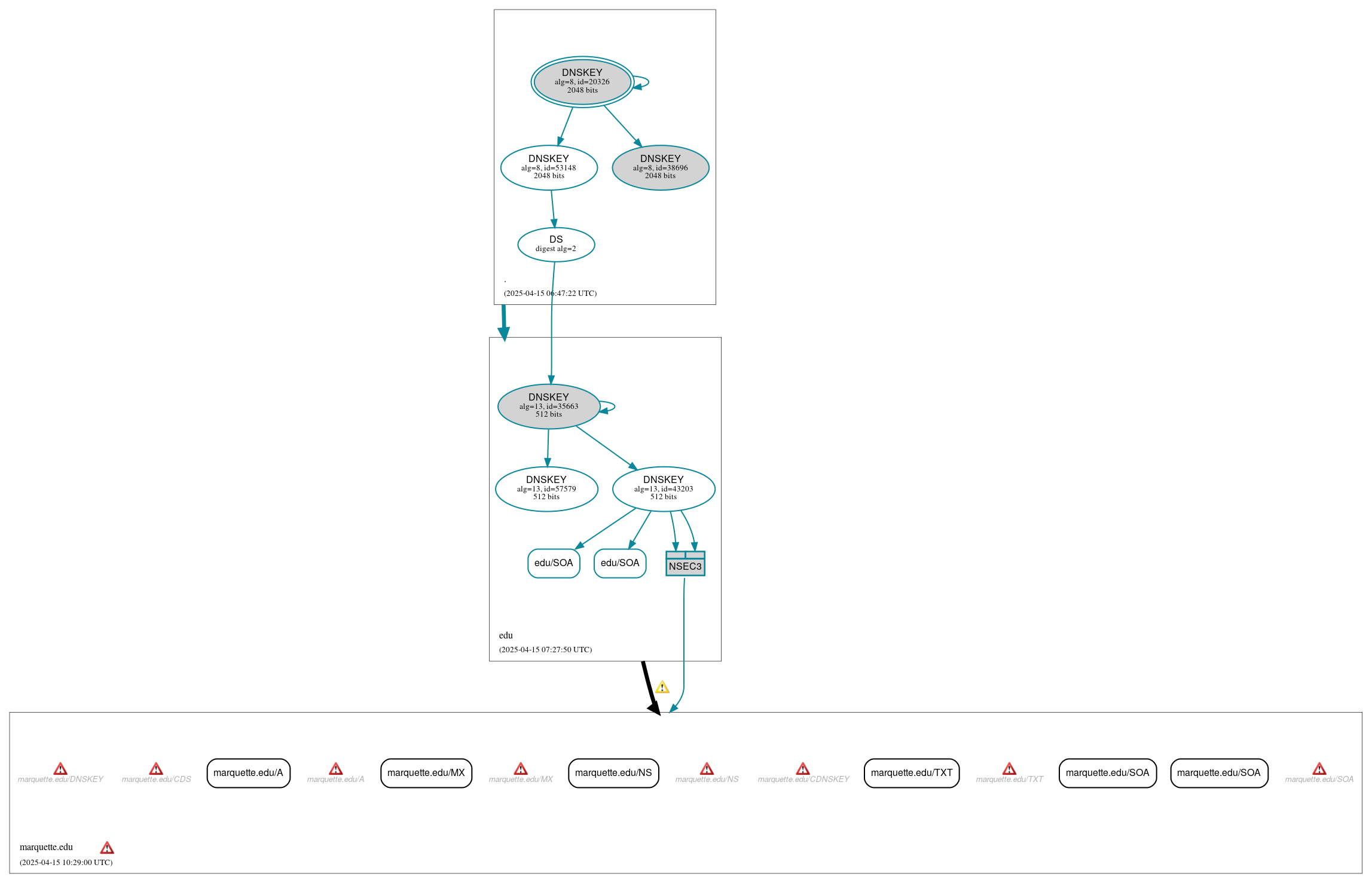Viewport: 1372px width, 883px height.
Task: Select the DNSKEY id=57579 node
Action: (x=546, y=488)
